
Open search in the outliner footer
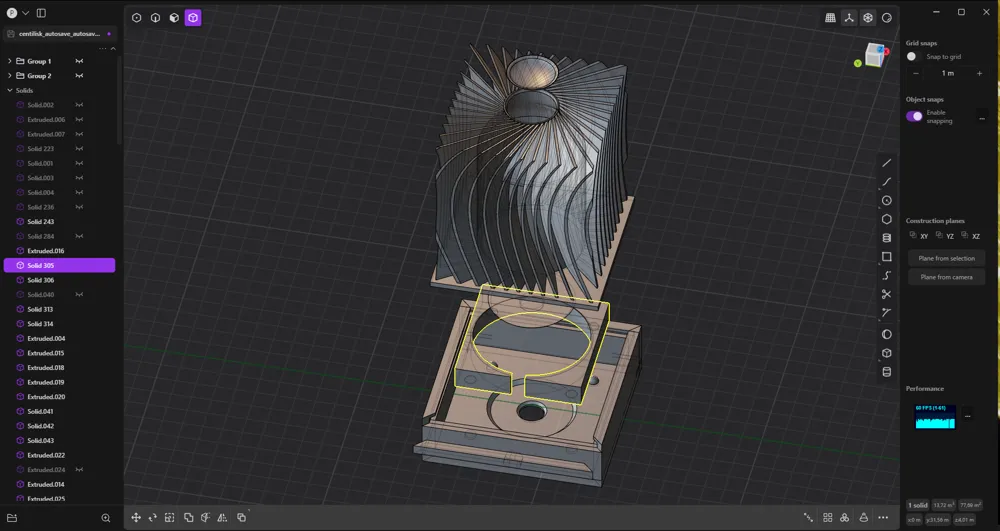point(106,518)
